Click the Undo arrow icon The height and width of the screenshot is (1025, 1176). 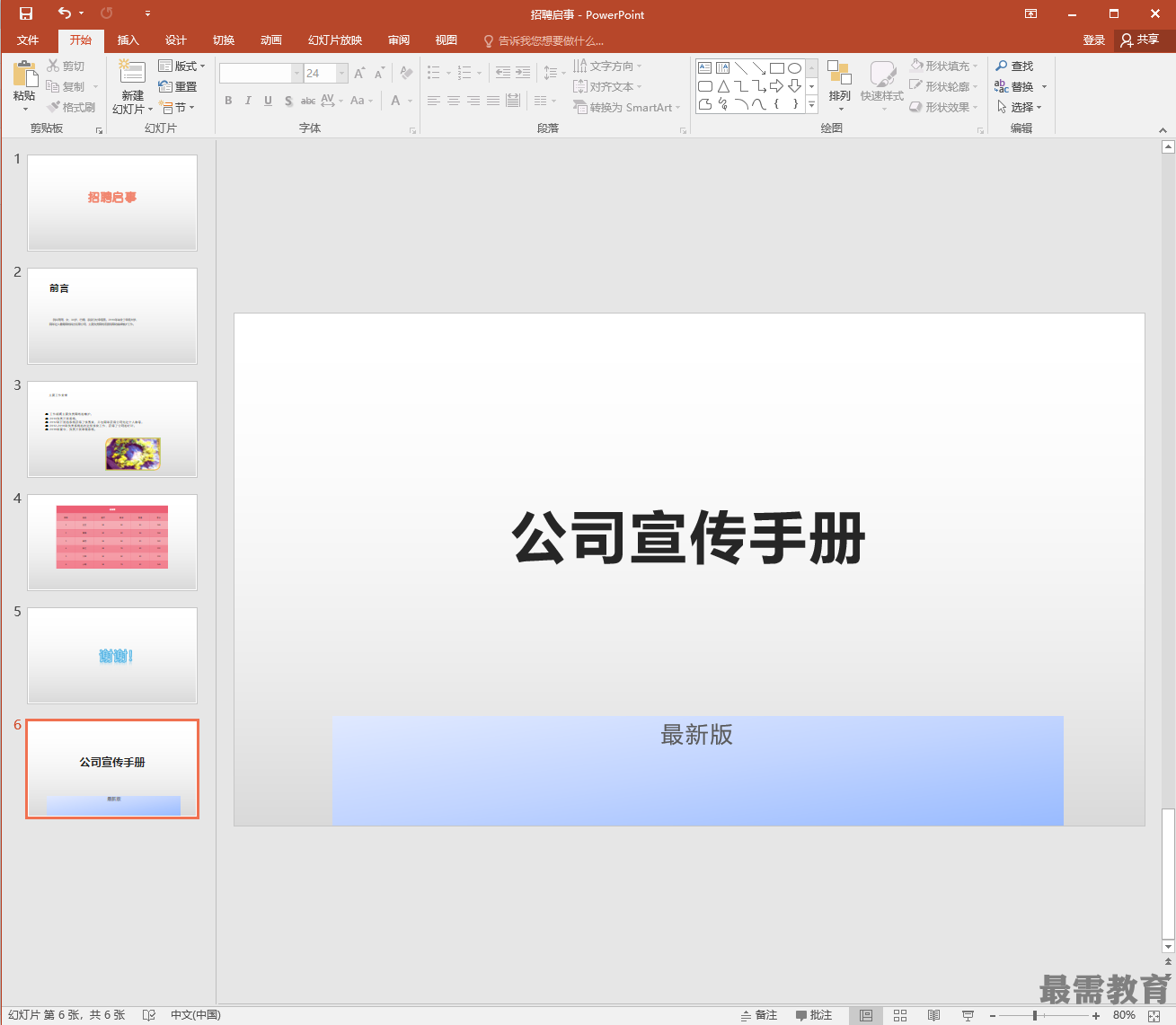[65, 13]
